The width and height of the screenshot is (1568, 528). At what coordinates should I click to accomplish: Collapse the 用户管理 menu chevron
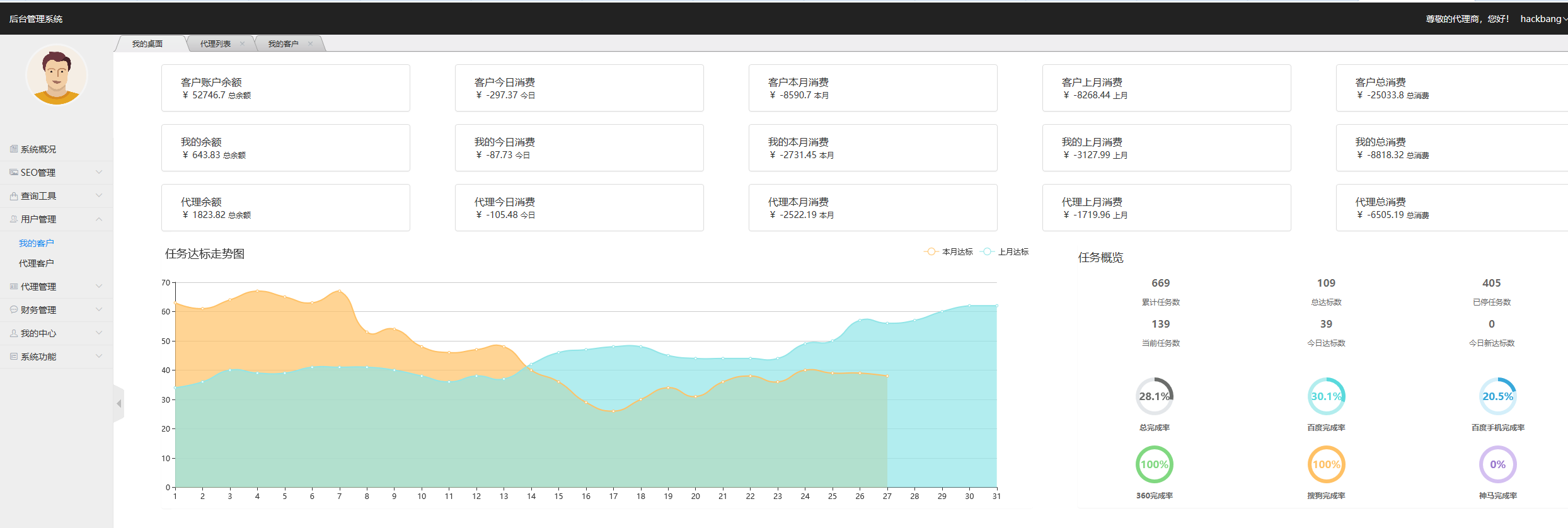[x=99, y=219]
